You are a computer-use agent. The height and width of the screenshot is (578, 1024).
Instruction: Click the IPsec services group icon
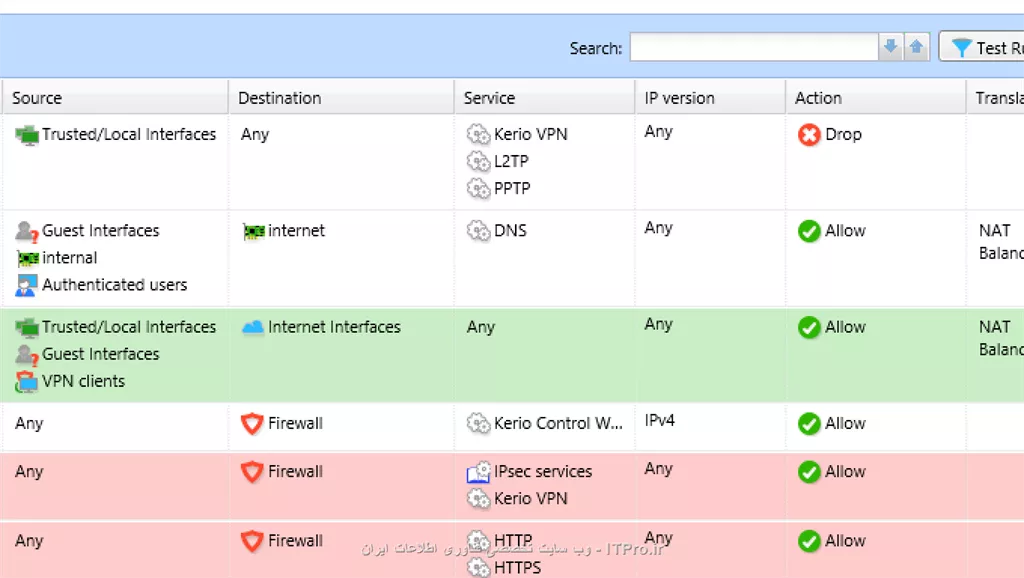coord(479,472)
